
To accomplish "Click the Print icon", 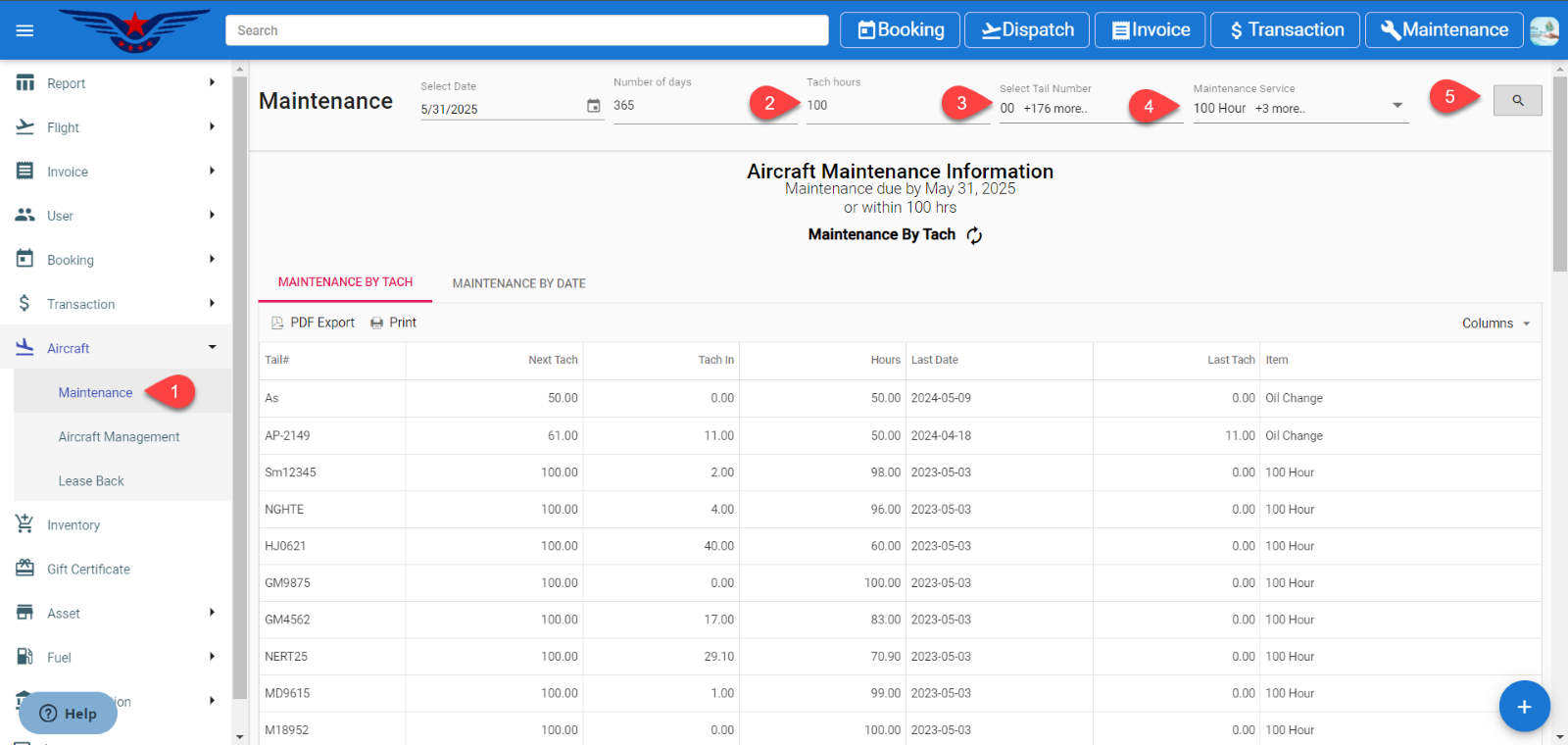I will [x=376, y=323].
